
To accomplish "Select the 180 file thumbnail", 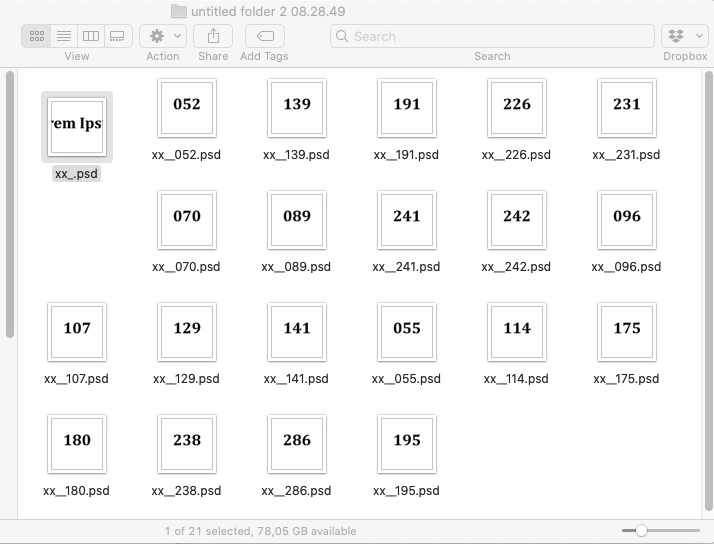I will click(77, 444).
